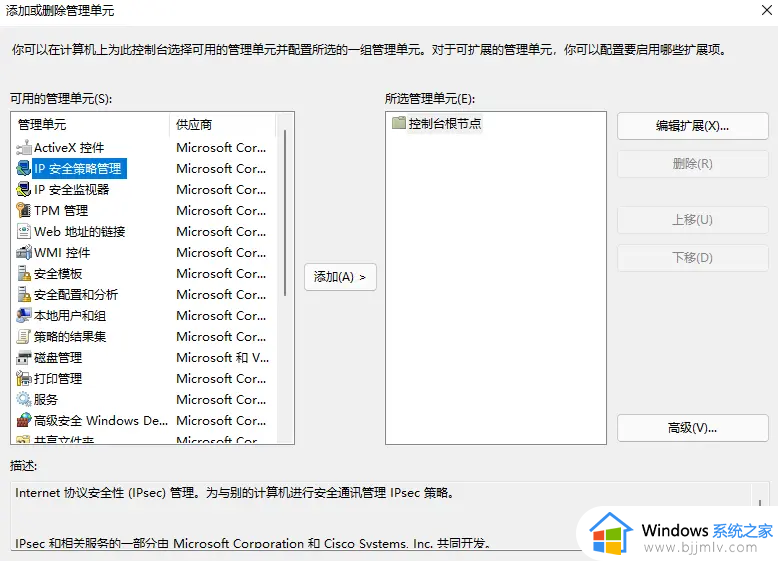778x561 pixels.
Task: Click the 磁盘管理 icon
Action: tap(24, 358)
